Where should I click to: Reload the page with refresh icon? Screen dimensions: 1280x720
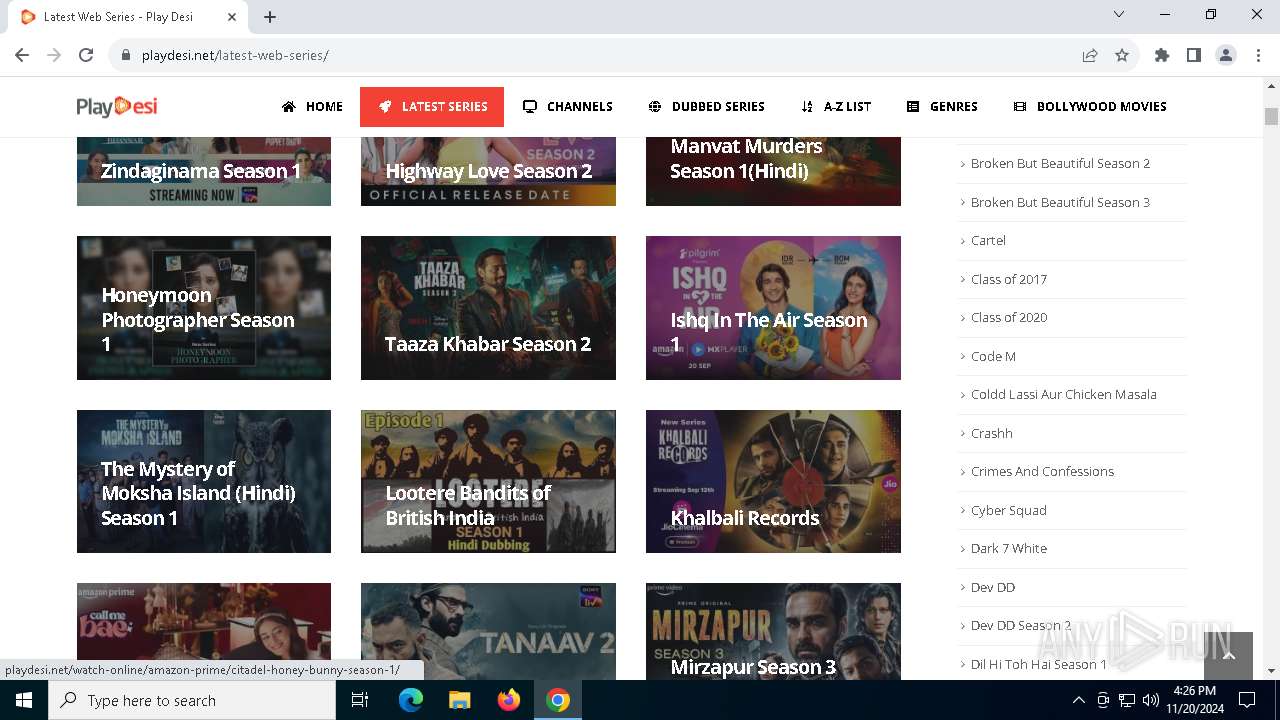[86, 55]
